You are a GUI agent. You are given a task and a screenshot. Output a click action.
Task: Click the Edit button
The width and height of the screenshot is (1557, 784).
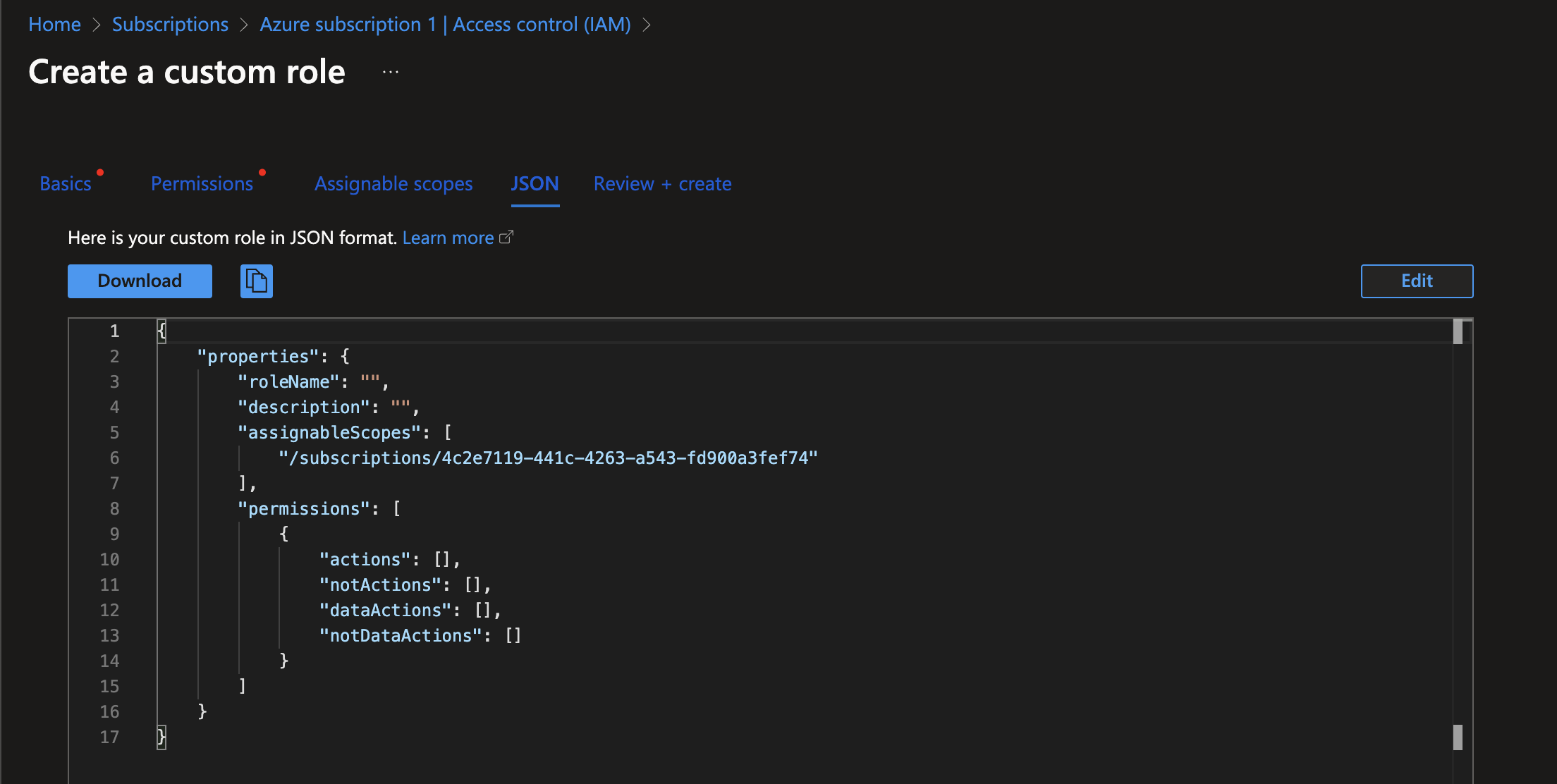click(1417, 281)
